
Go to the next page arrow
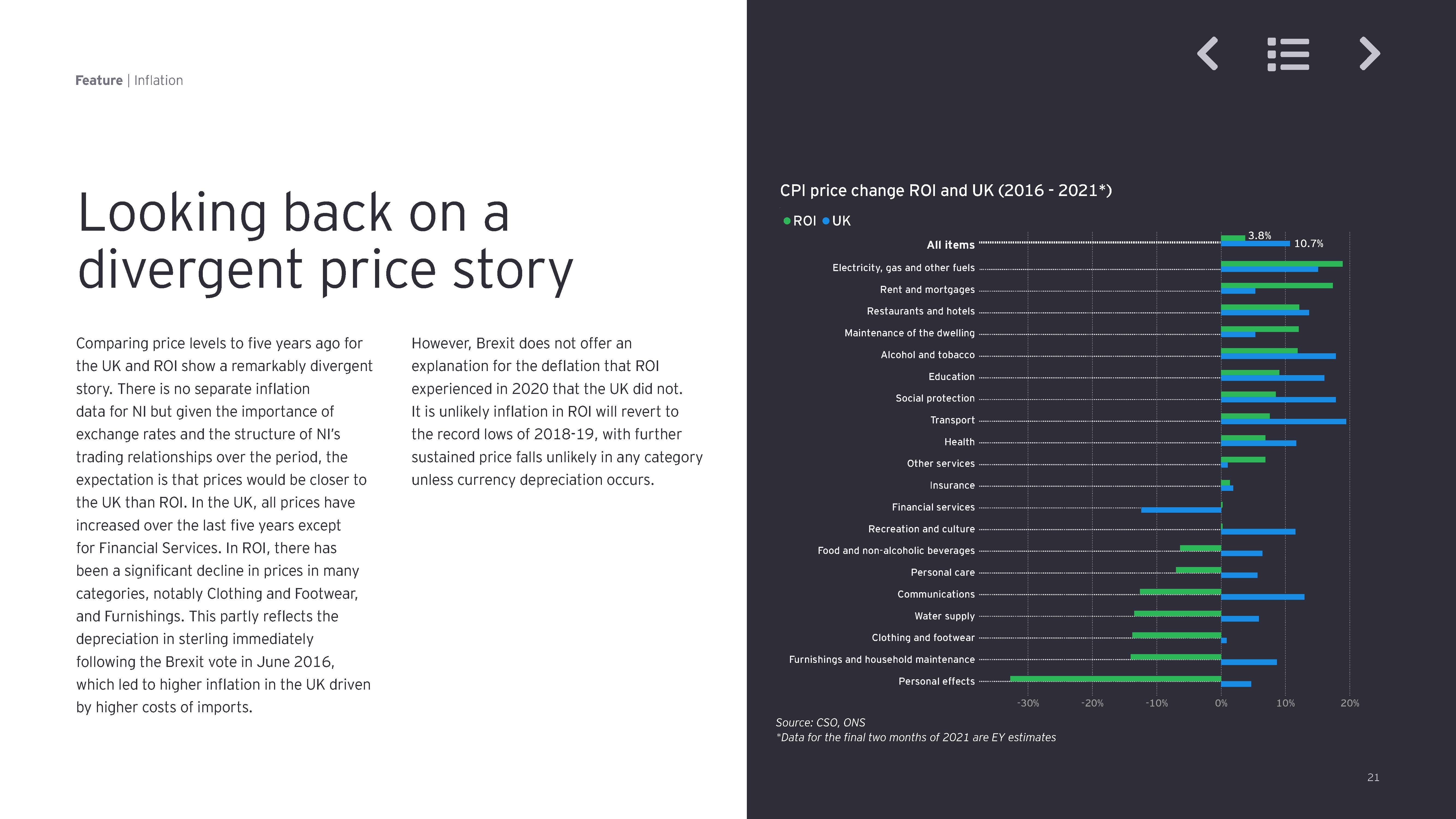(1369, 54)
